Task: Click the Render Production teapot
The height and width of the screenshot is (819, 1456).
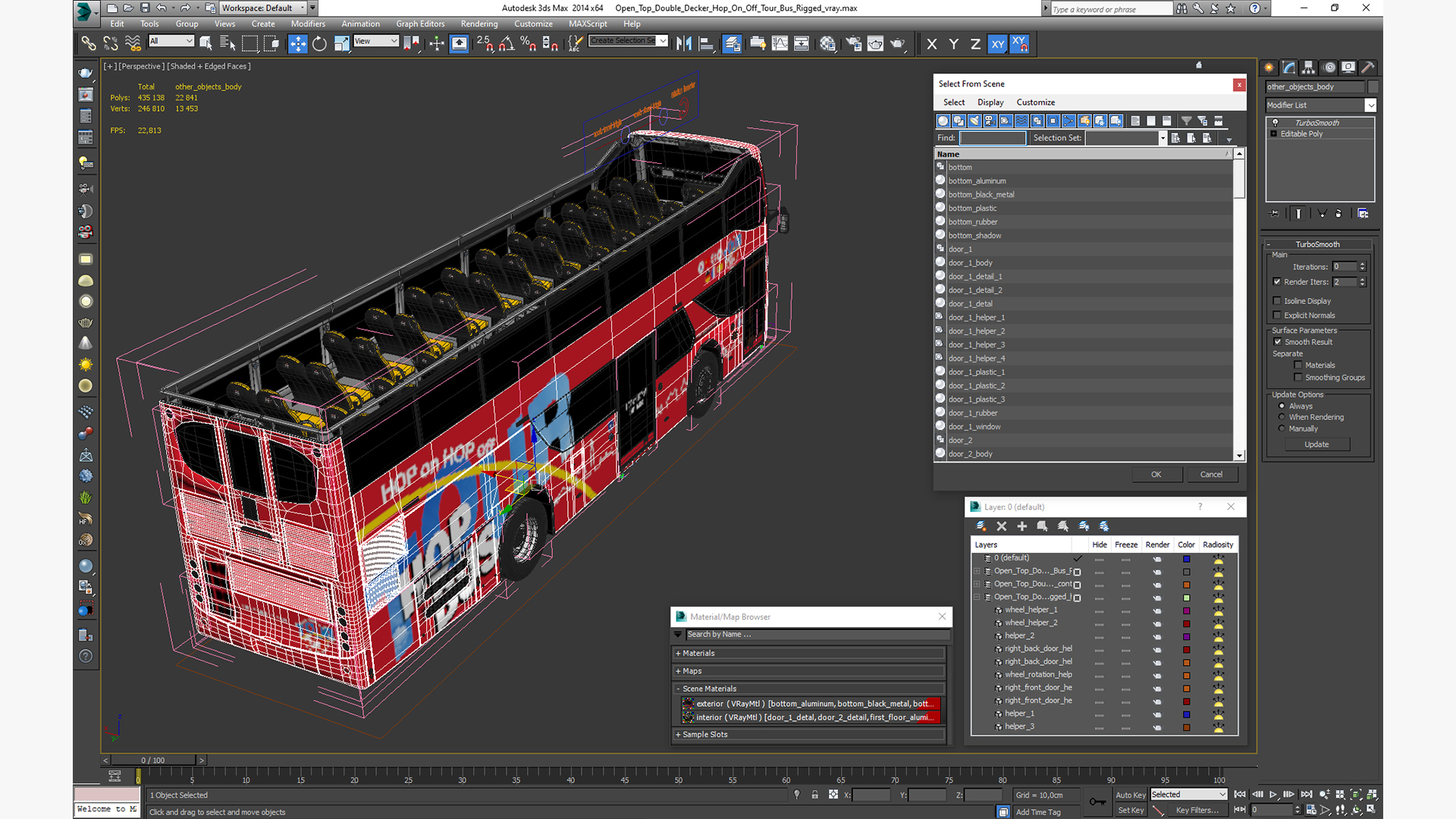Action: click(x=898, y=44)
